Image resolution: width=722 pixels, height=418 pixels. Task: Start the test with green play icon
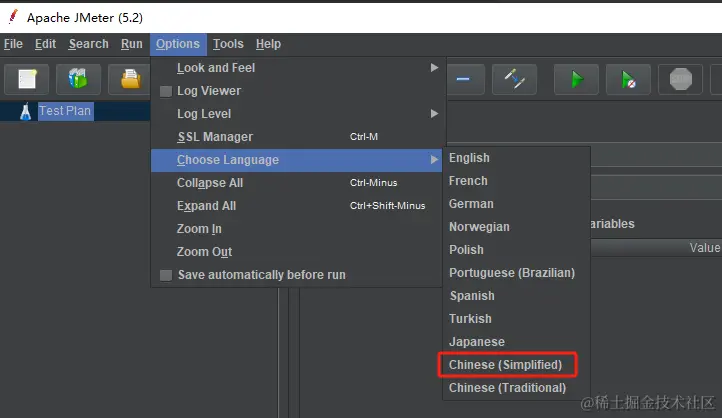click(x=576, y=79)
